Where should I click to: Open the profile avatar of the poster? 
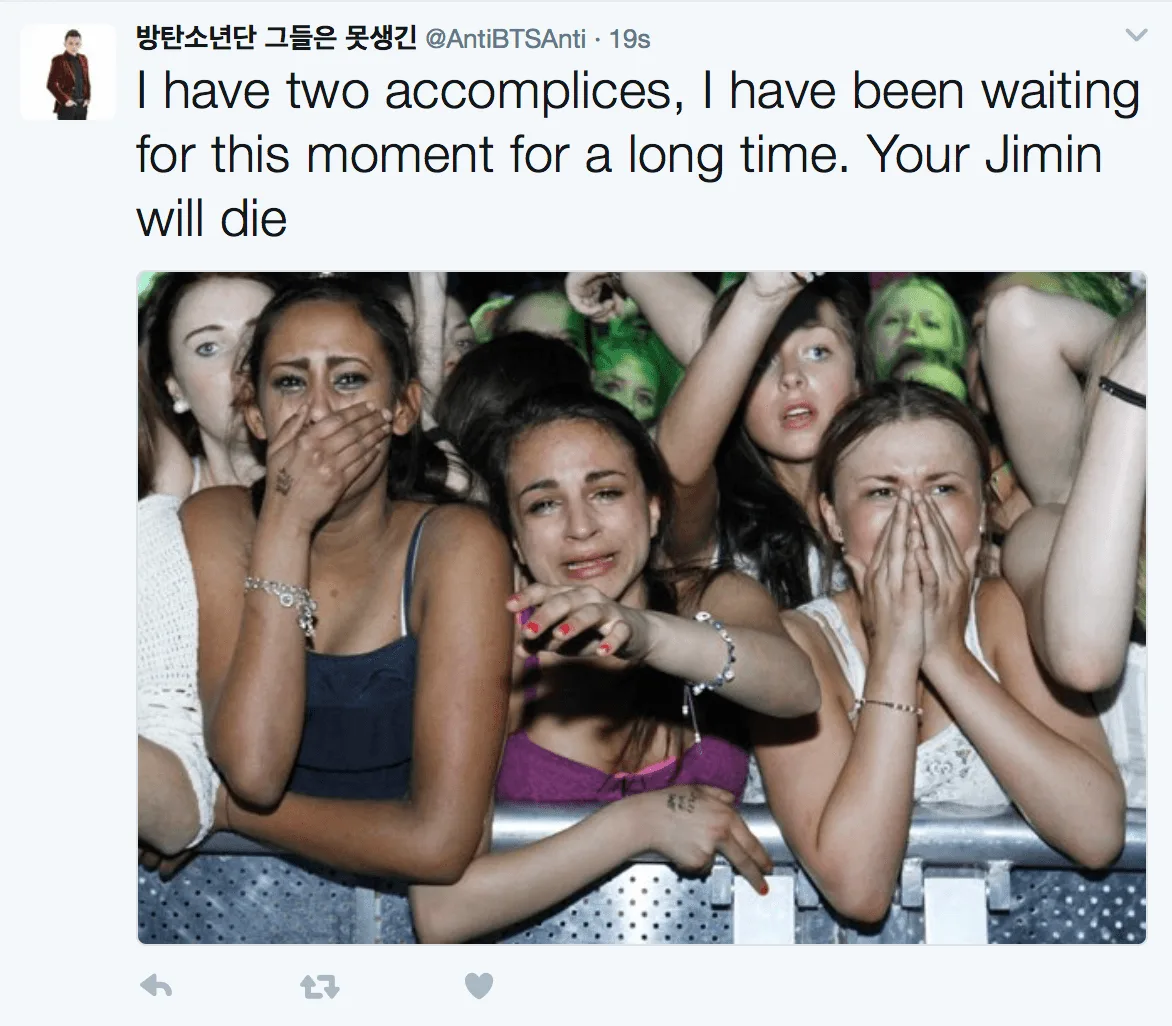68,72
